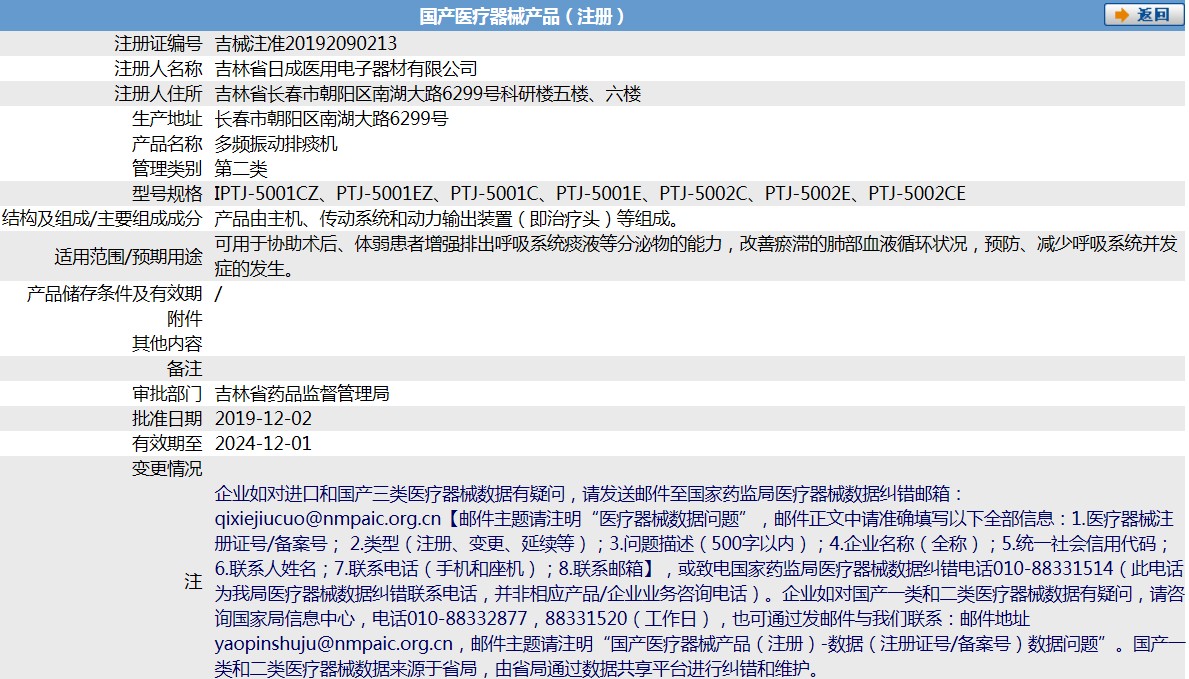Click the 产品储存条件及有效期 label
This screenshot has width=1189, height=679.
pyautogui.click(x=115, y=294)
